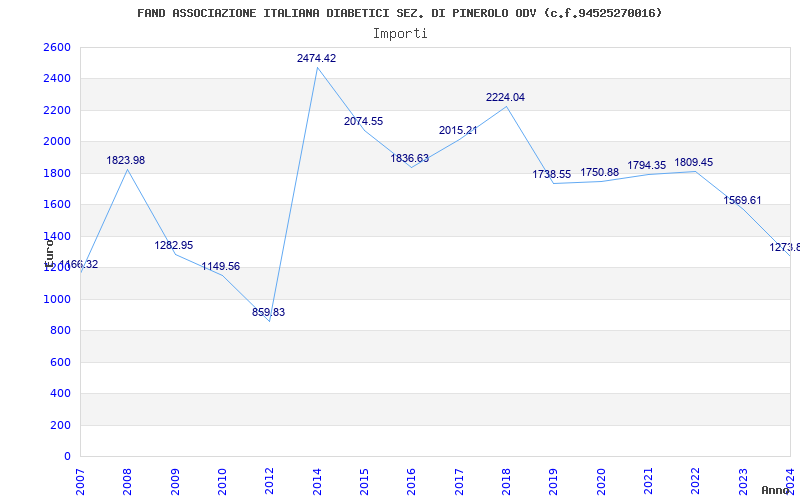This screenshot has height=500, width=800.
Task: Select the x-axis year 2016
Action: (x=411, y=482)
